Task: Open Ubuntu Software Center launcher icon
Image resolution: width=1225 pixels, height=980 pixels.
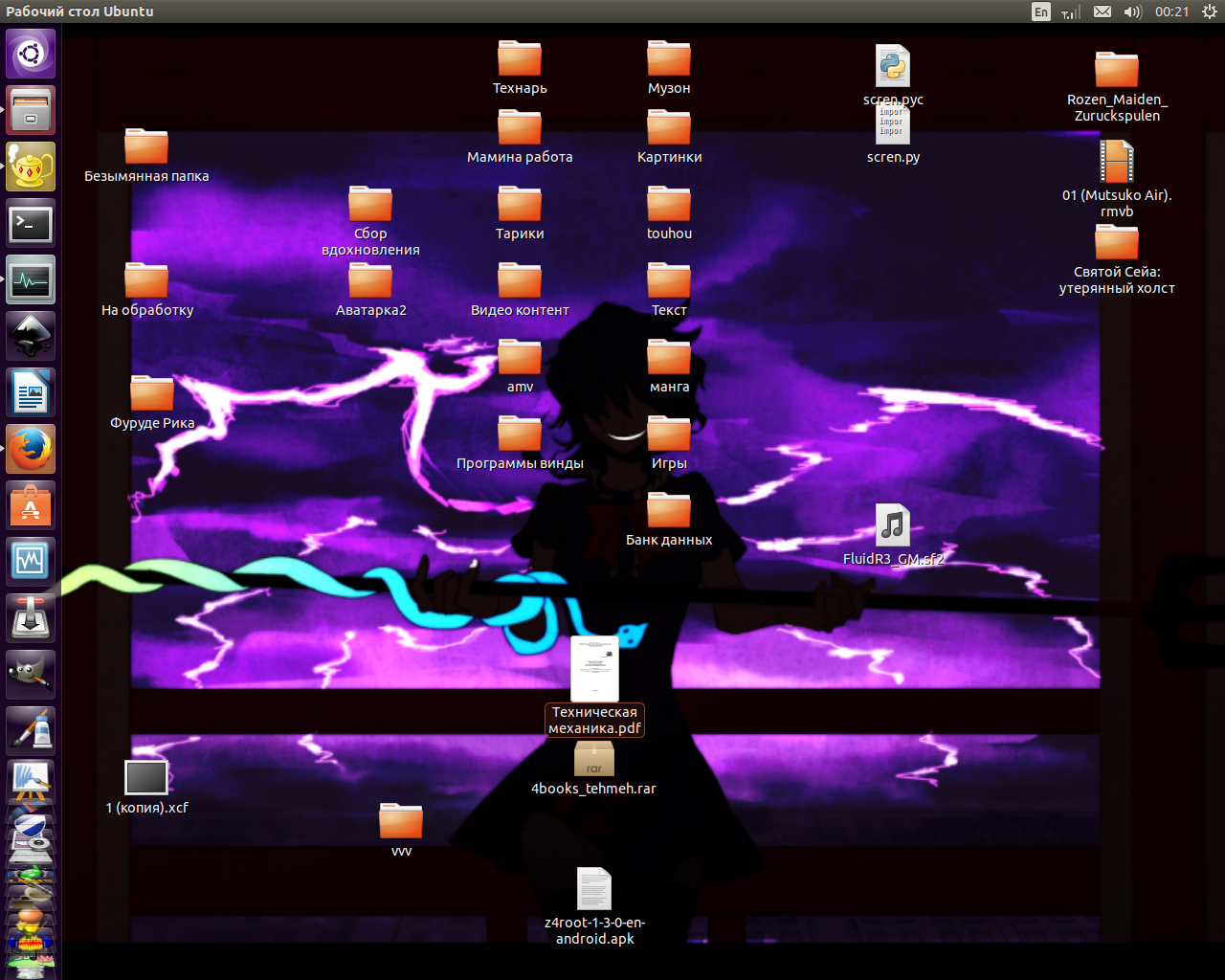Action: (31, 505)
